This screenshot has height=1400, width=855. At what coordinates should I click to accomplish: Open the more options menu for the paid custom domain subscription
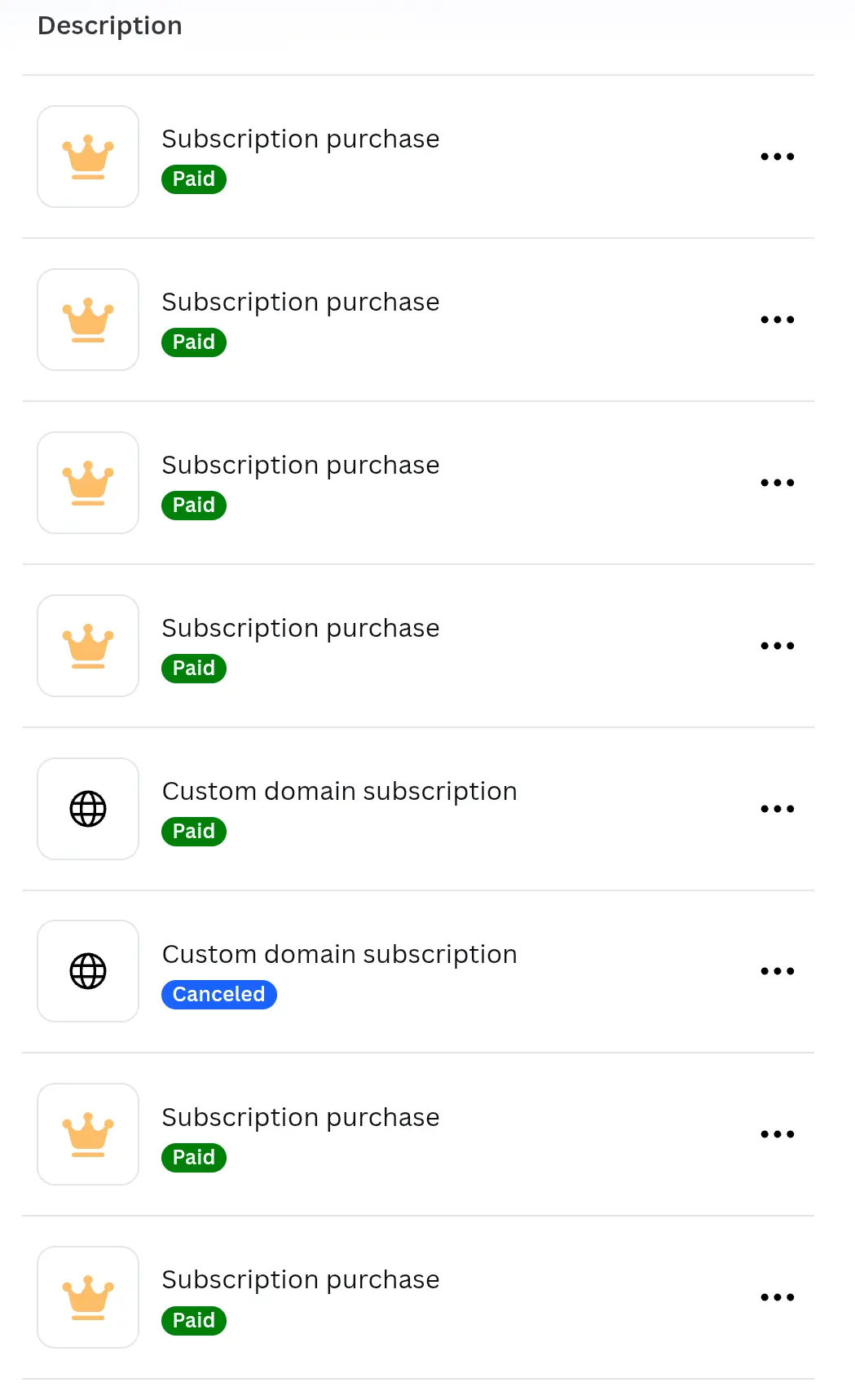click(778, 809)
